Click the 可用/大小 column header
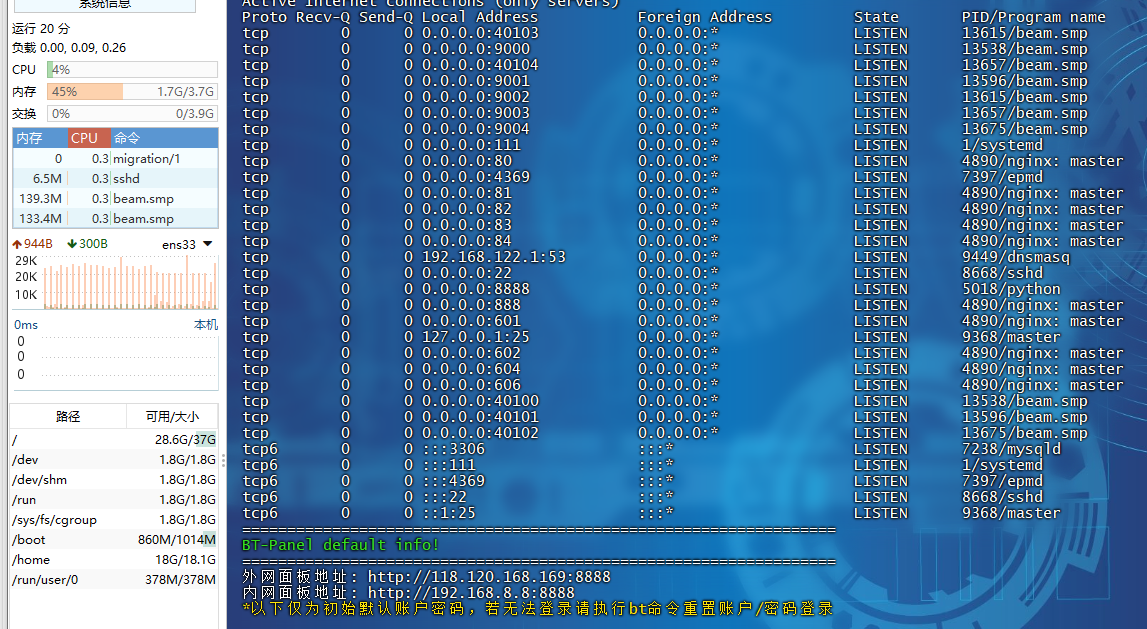The image size is (1147, 629). click(x=172, y=416)
